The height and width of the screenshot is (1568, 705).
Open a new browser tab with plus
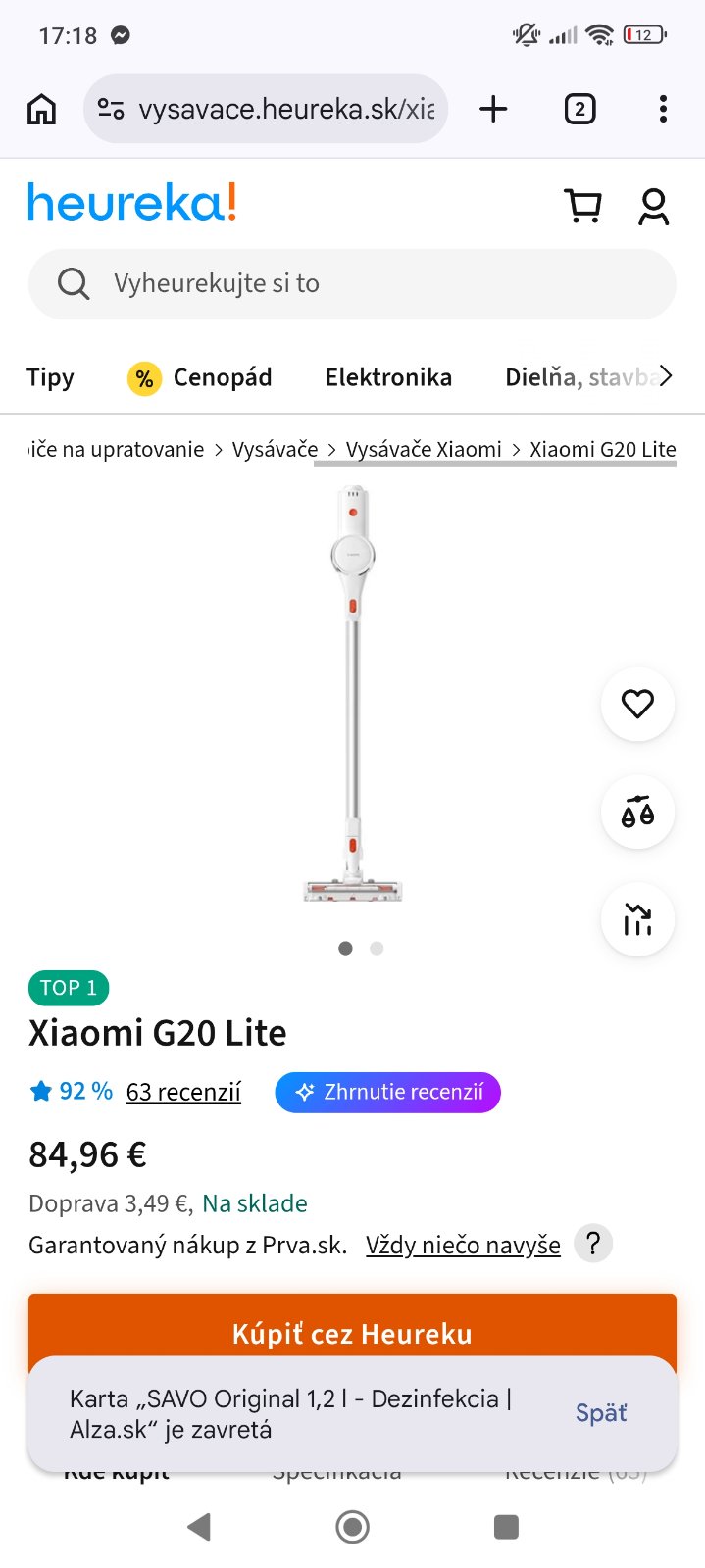coord(493,109)
